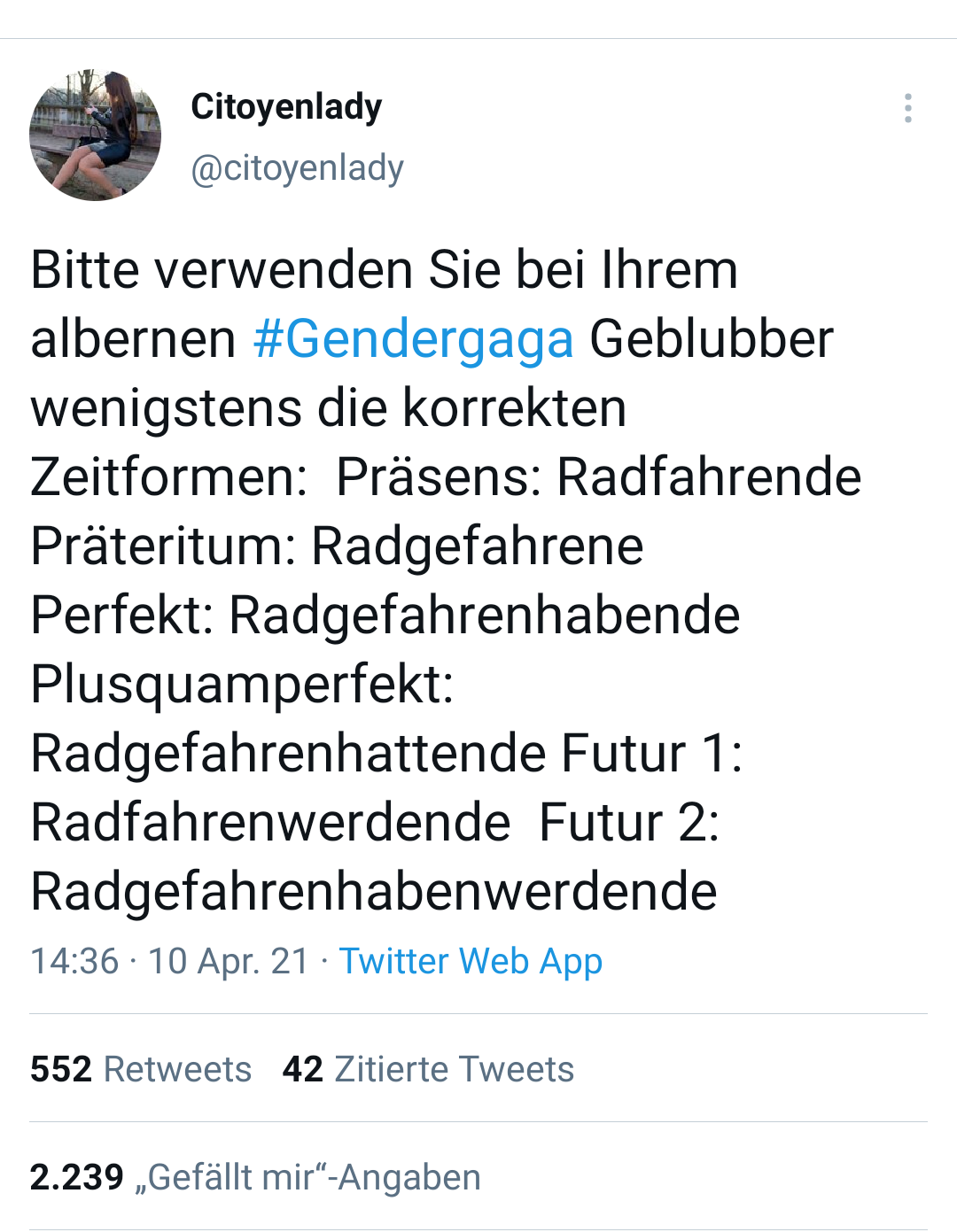Click the word "Radfahrenwerdende"
Image resolution: width=957 pixels, height=1232 pixels.
[x=270, y=823]
